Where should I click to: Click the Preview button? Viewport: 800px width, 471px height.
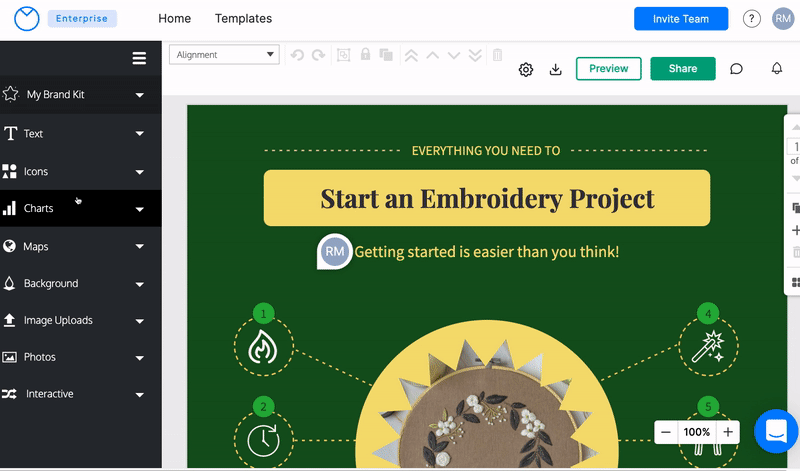click(608, 69)
